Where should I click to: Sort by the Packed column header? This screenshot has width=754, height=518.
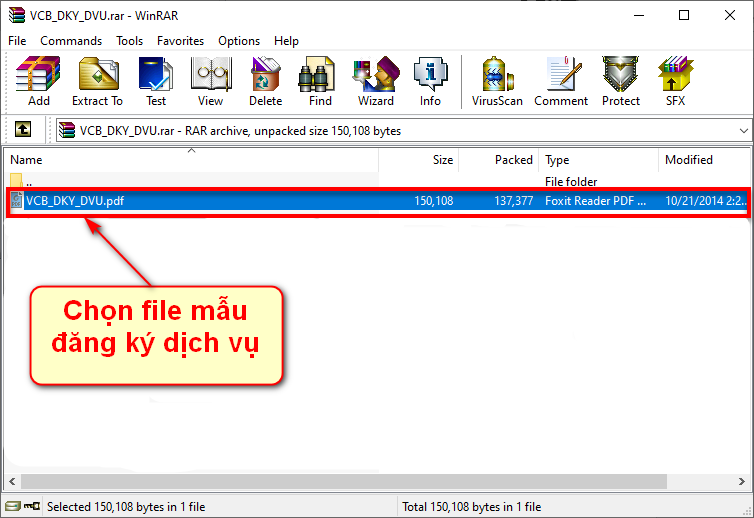499,160
